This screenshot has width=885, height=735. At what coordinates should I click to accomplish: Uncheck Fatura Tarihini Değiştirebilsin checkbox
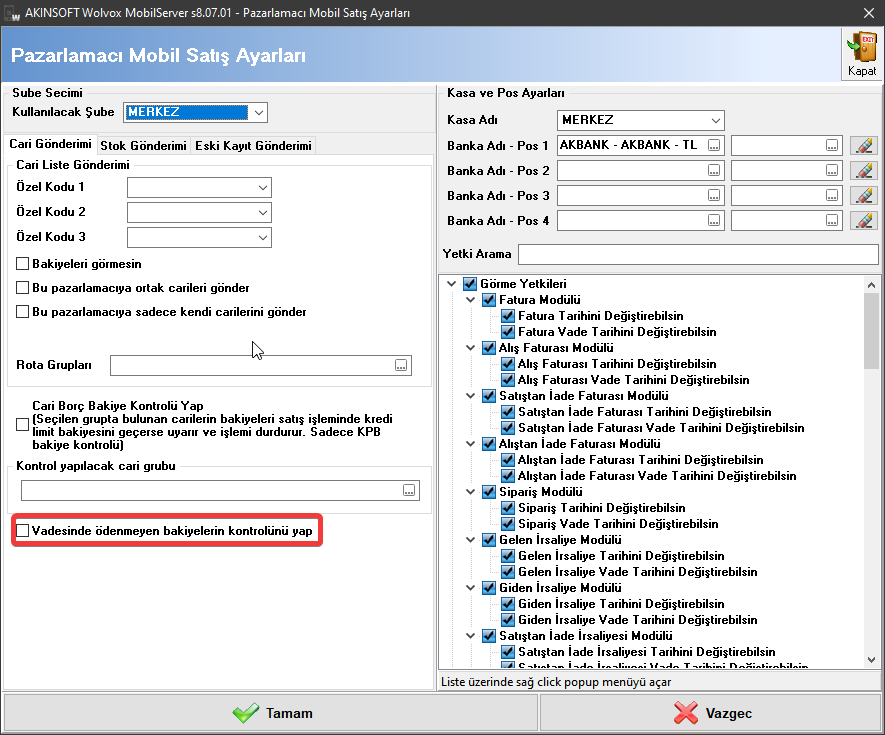pyautogui.click(x=508, y=316)
